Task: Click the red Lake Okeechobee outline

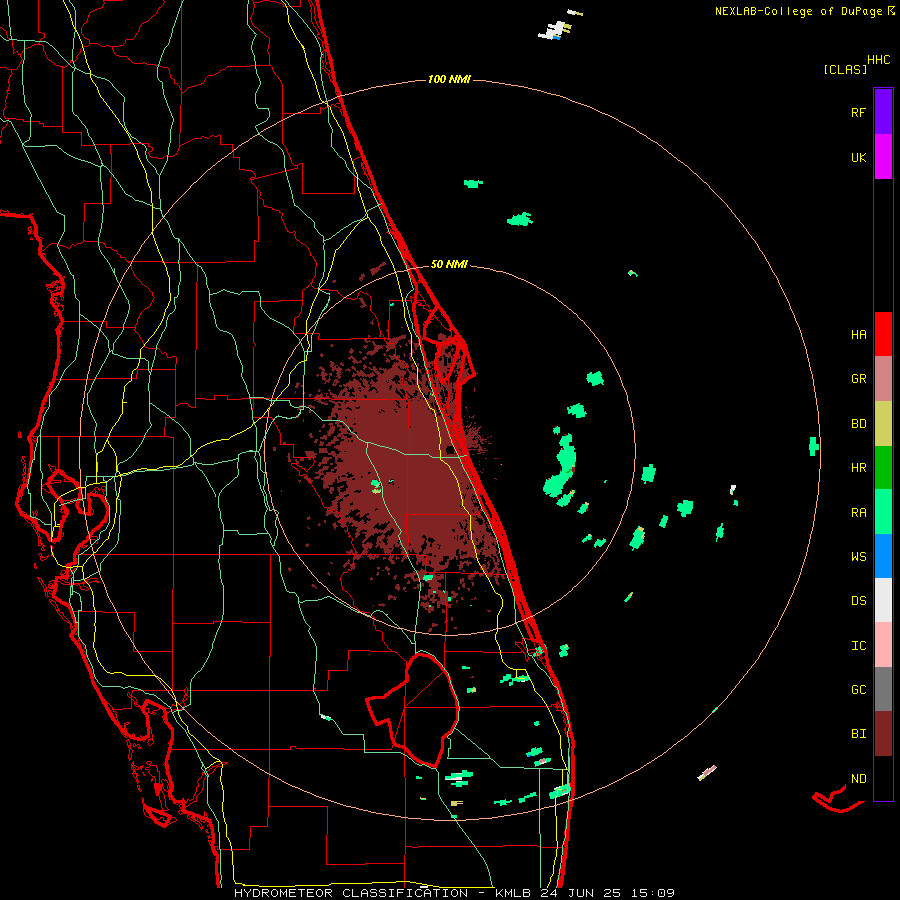Action: coord(413,709)
